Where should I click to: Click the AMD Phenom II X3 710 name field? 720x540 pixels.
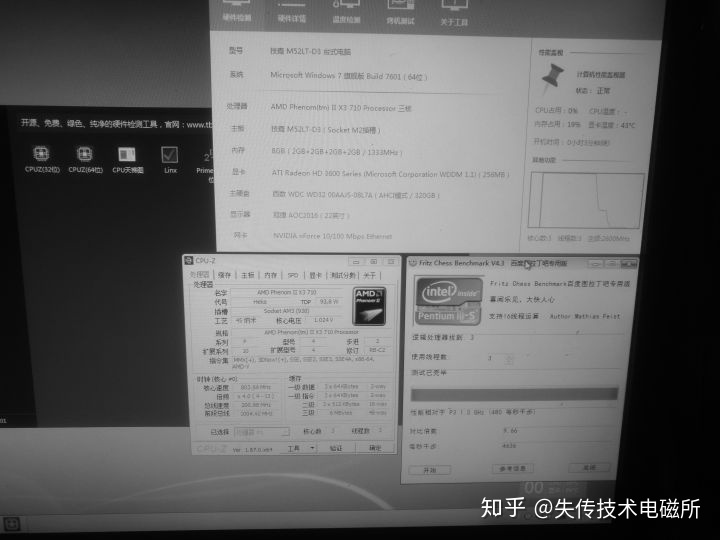287,292
